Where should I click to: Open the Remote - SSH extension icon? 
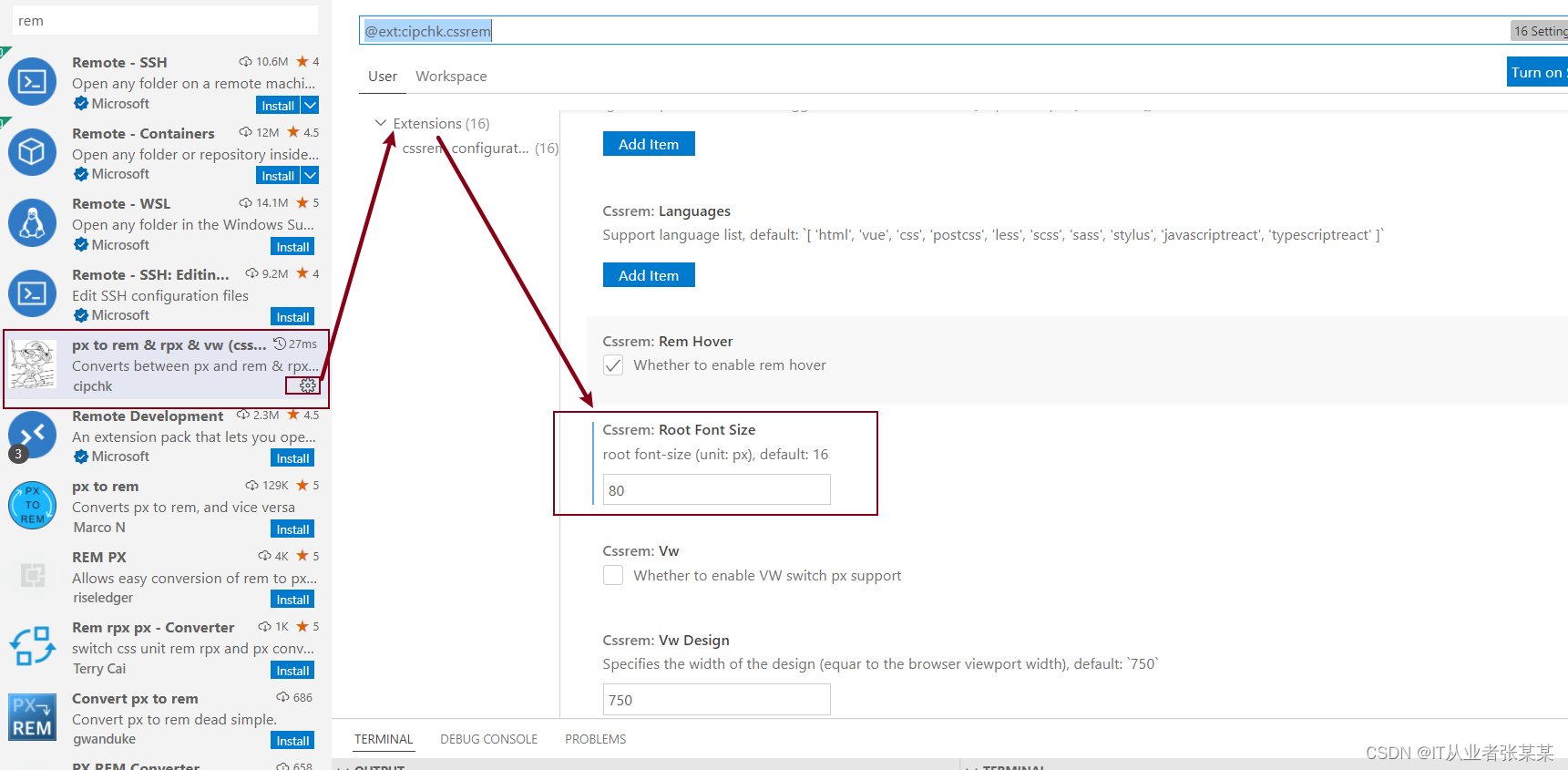(x=32, y=82)
